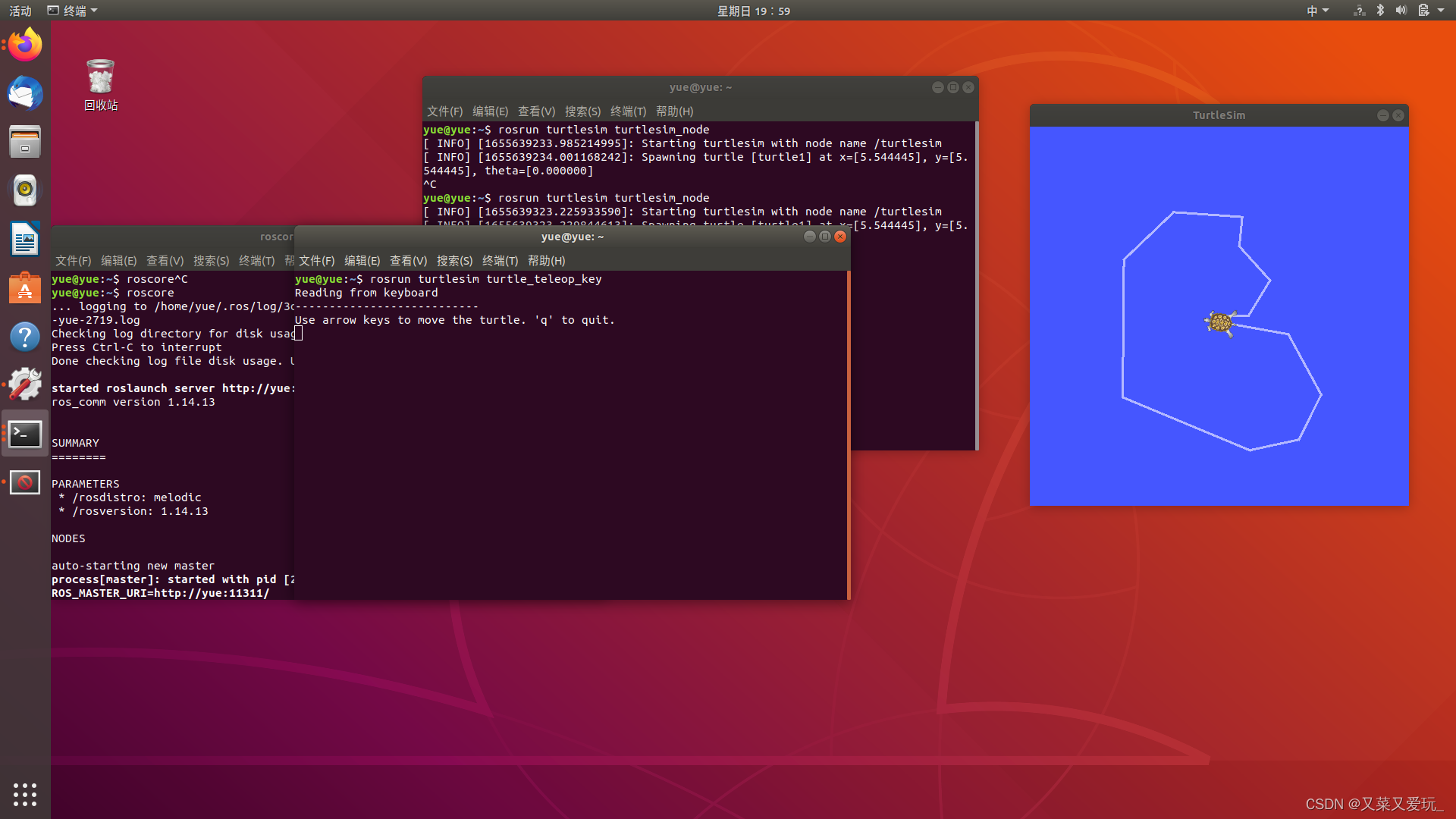Launch LibreOffice Writer from the dock
Image resolution: width=1456 pixels, height=819 pixels.
pos(25,240)
